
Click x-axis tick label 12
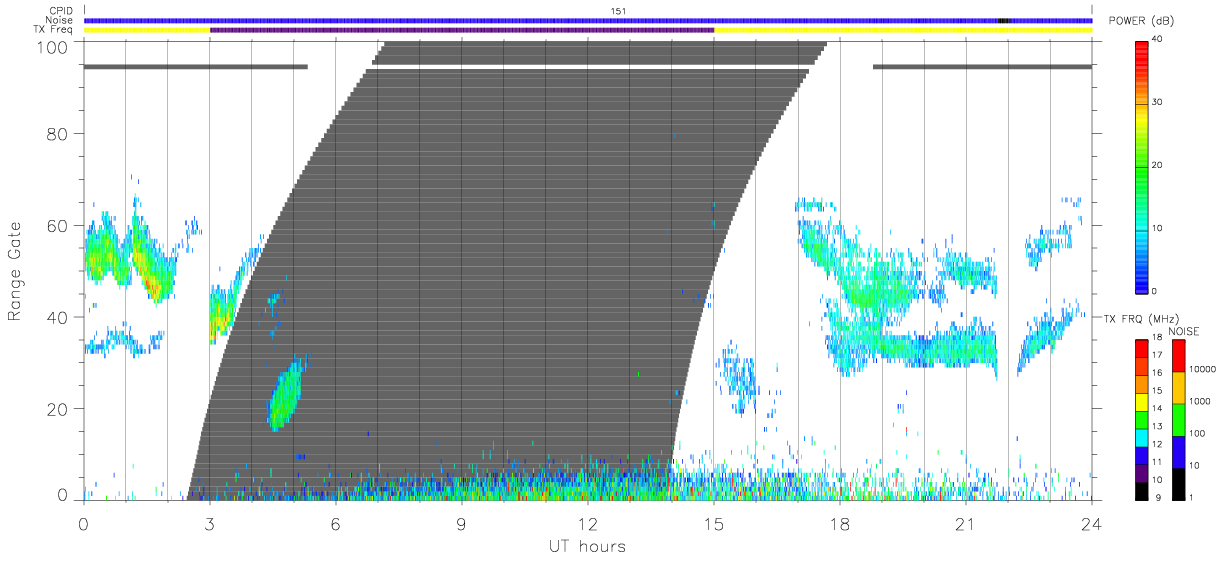587,523
